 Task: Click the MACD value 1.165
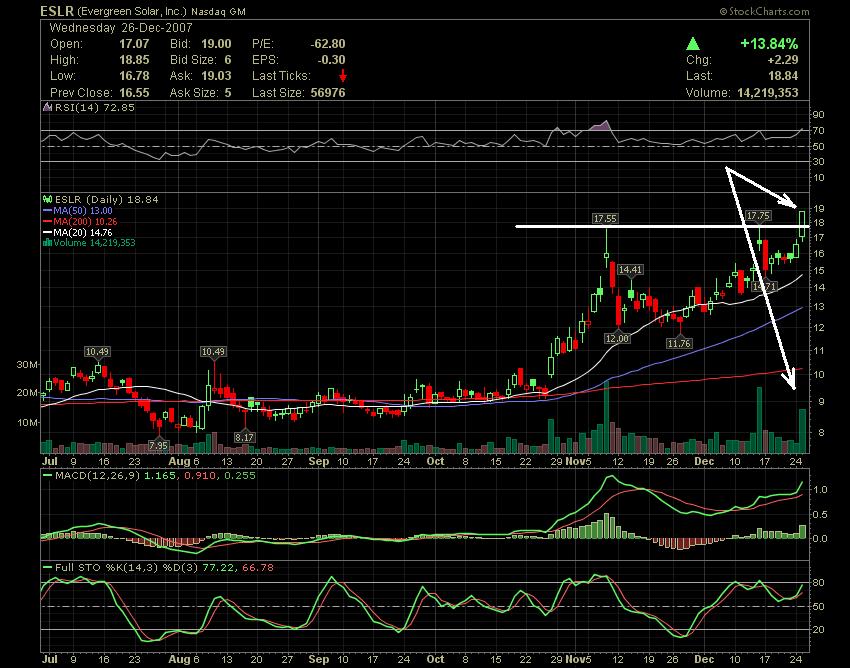[160, 476]
